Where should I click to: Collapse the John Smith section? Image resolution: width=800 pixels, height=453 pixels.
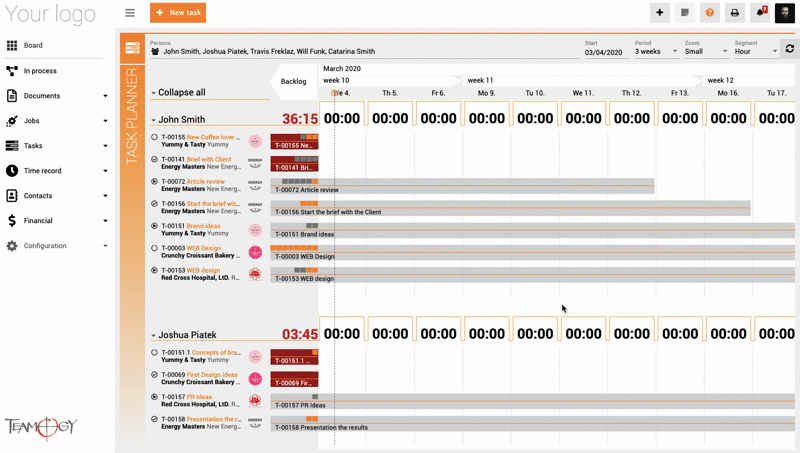153,120
